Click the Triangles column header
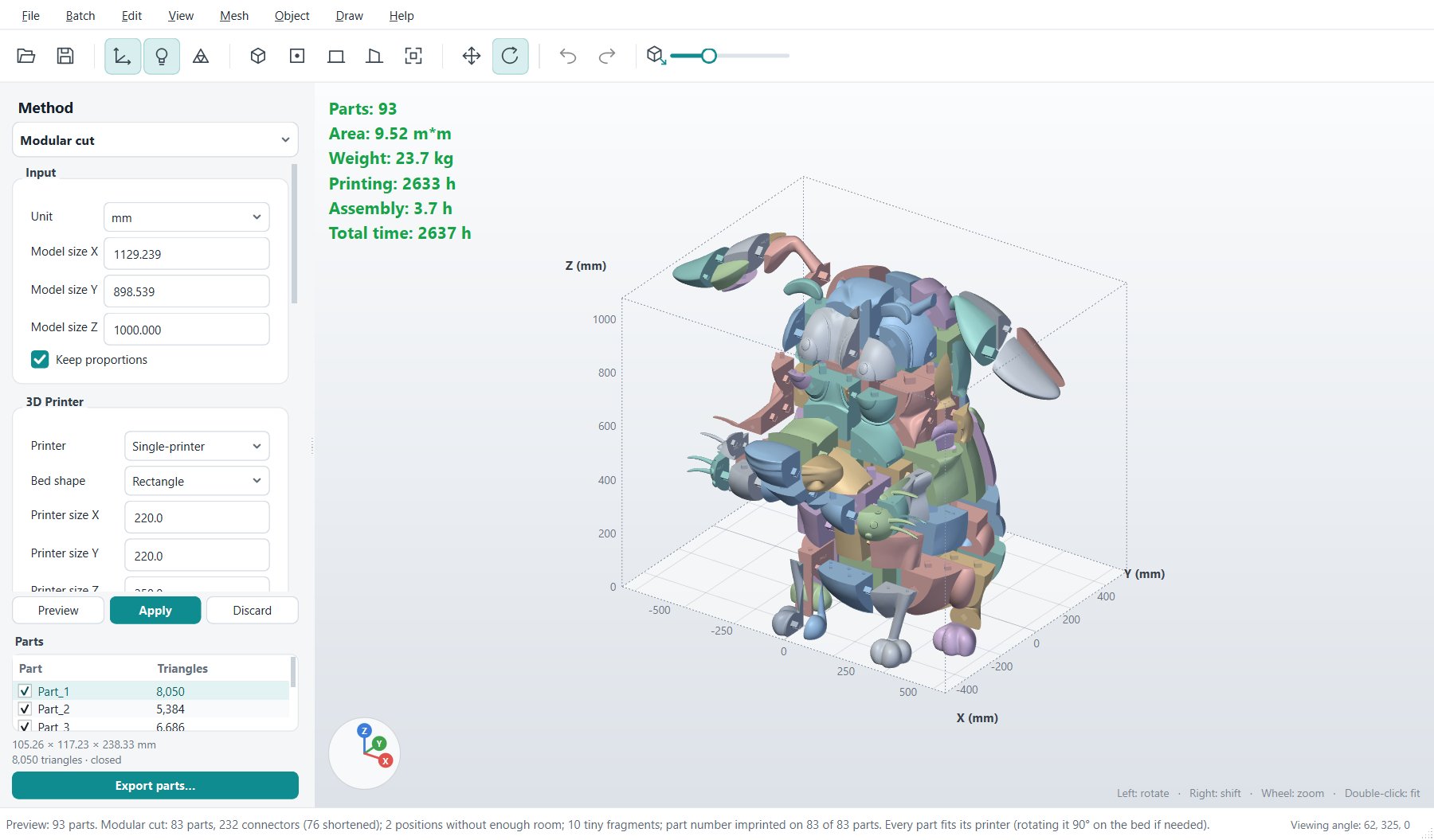1434x840 pixels. point(182,669)
